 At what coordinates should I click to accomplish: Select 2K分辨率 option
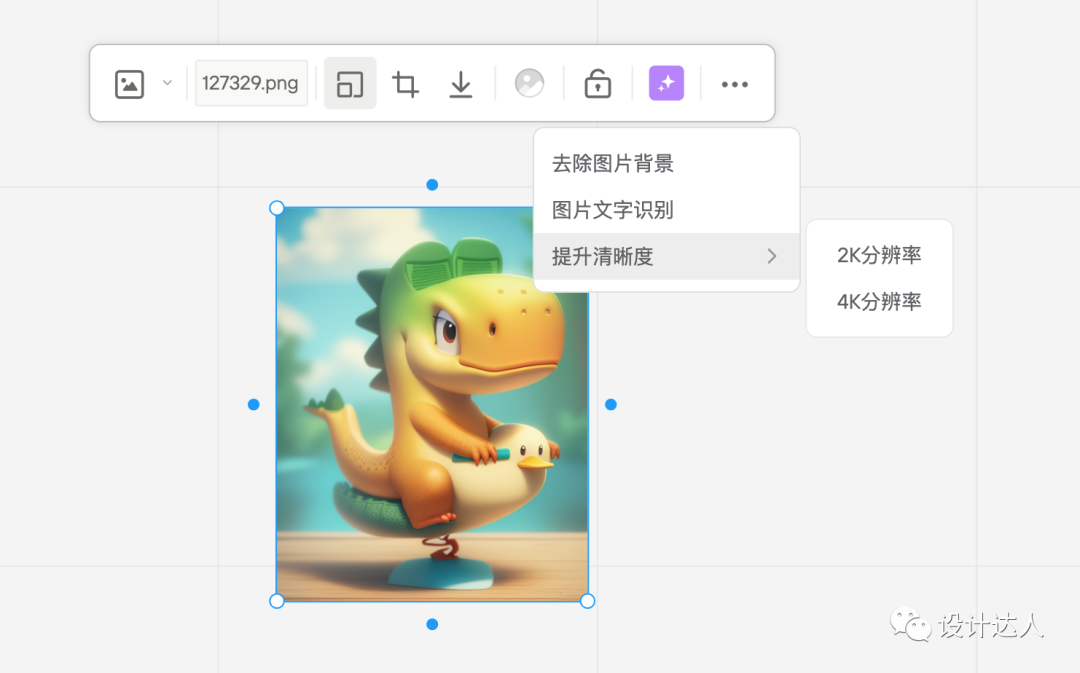coord(879,255)
